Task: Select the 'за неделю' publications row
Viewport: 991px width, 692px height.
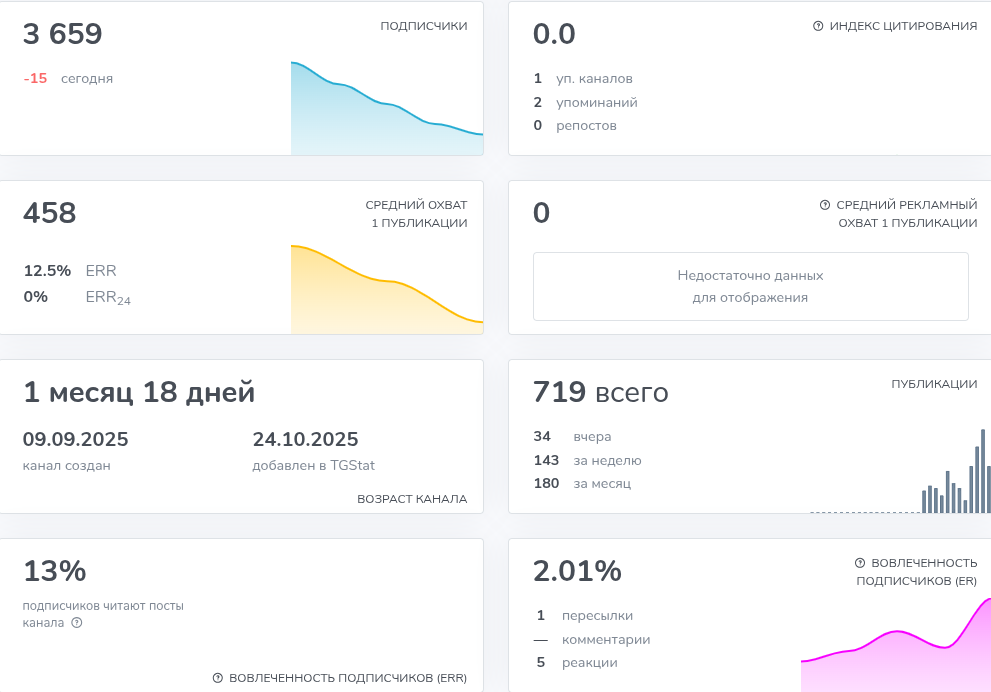Action: pyautogui.click(x=607, y=460)
